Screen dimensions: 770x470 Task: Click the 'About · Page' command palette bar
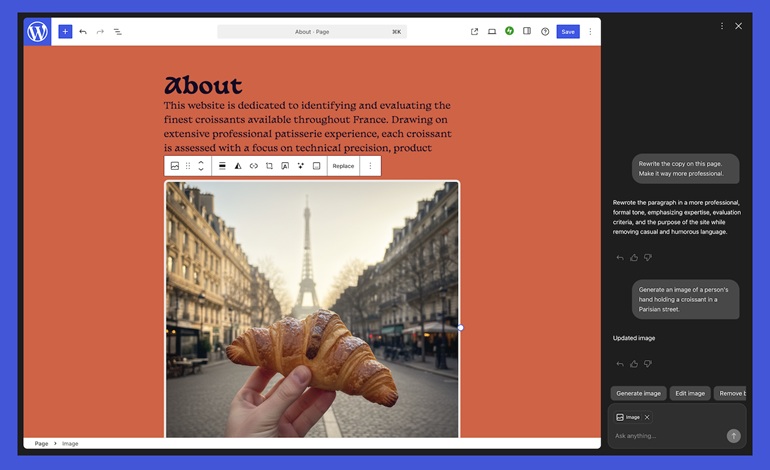pos(312,32)
